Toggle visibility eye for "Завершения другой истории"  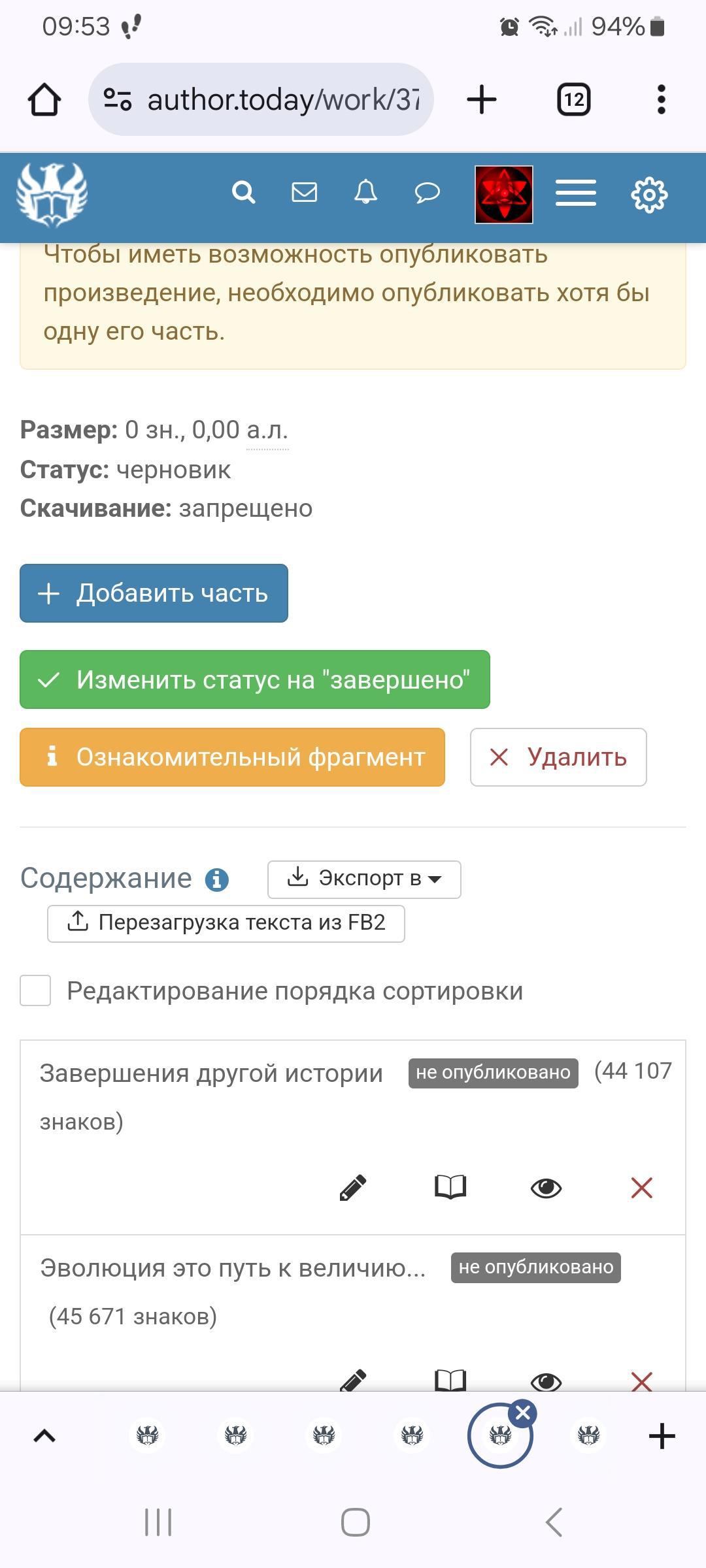pyautogui.click(x=546, y=1188)
